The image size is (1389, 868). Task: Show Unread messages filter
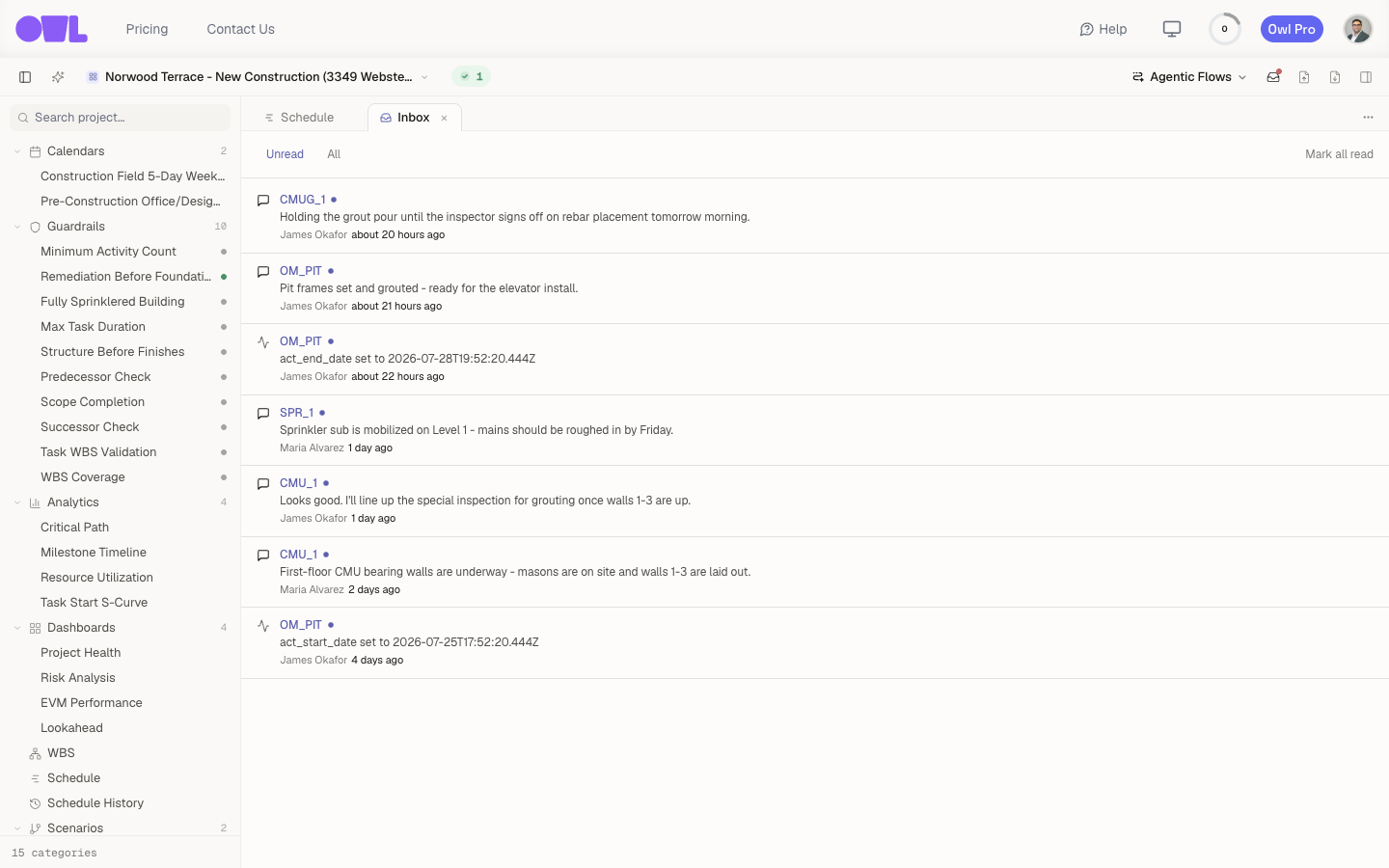(285, 154)
